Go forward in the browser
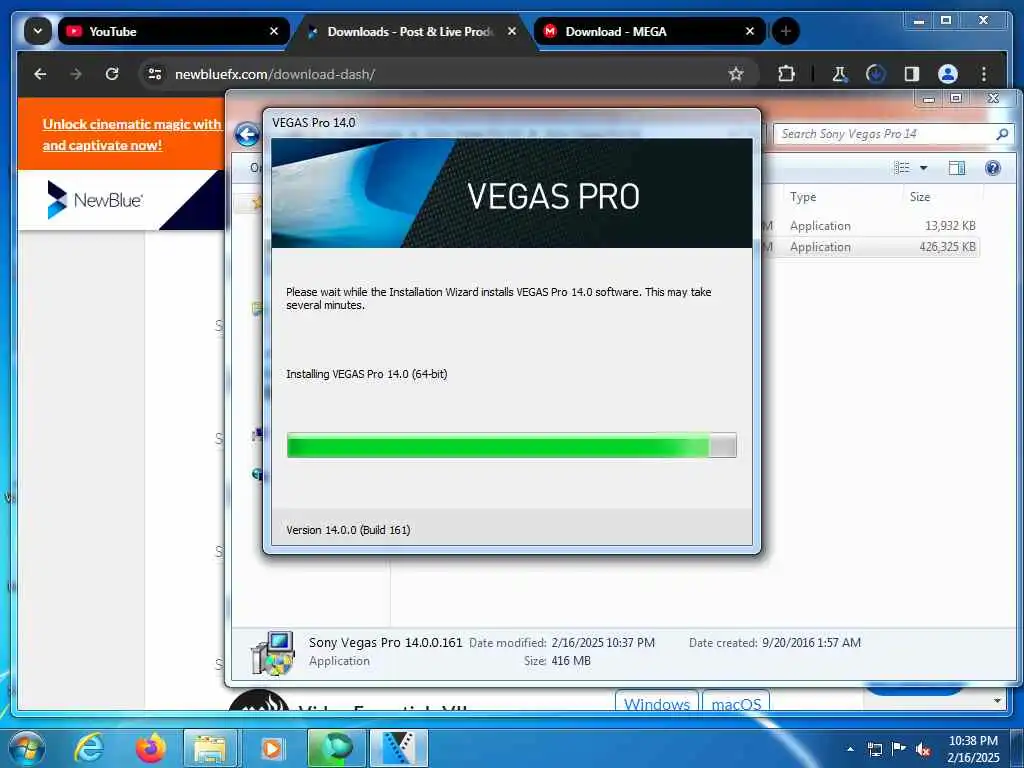 pyautogui.click(x=76, y=74)
